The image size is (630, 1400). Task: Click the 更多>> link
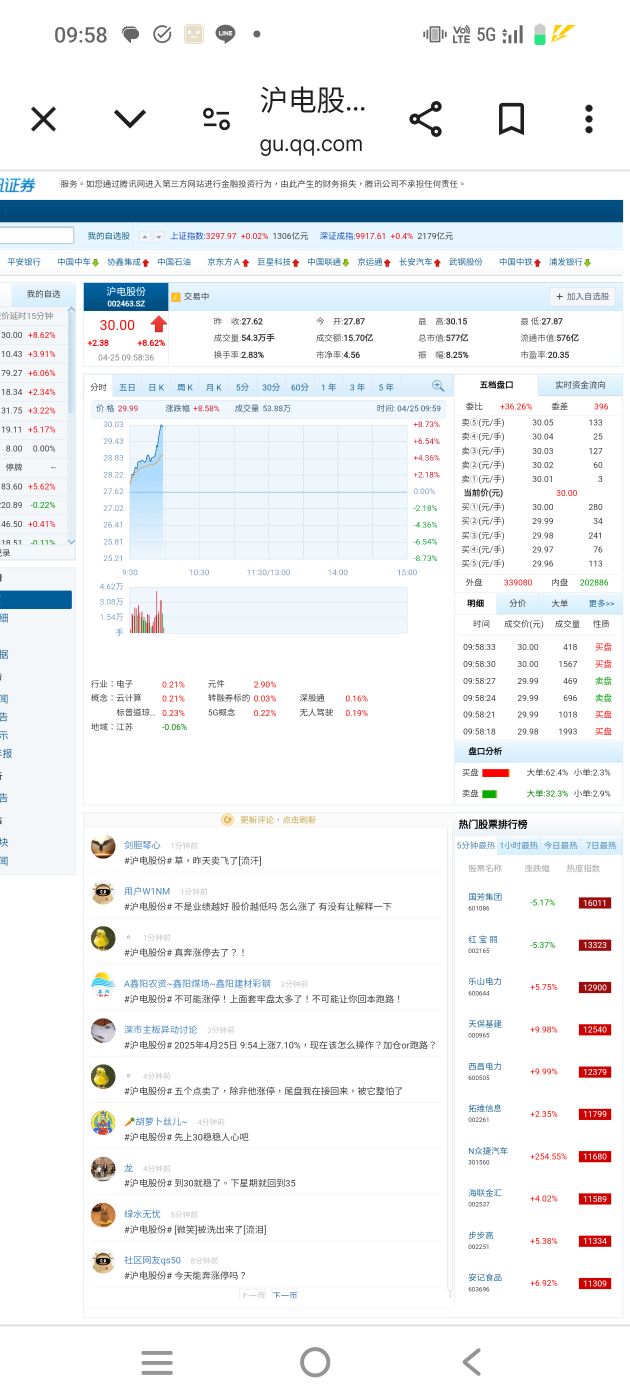[x=601, y=603]
